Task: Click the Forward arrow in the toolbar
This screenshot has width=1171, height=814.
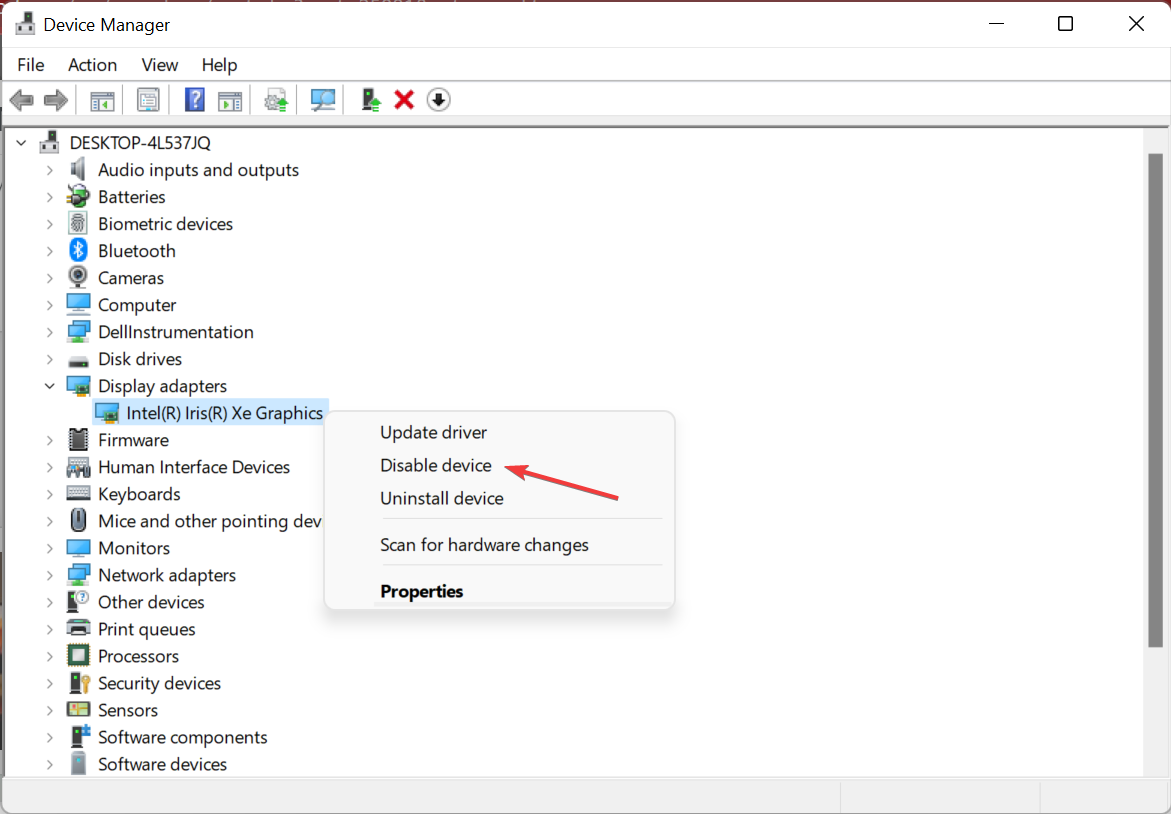Action: pyautogui.click(x=56, y=100)
